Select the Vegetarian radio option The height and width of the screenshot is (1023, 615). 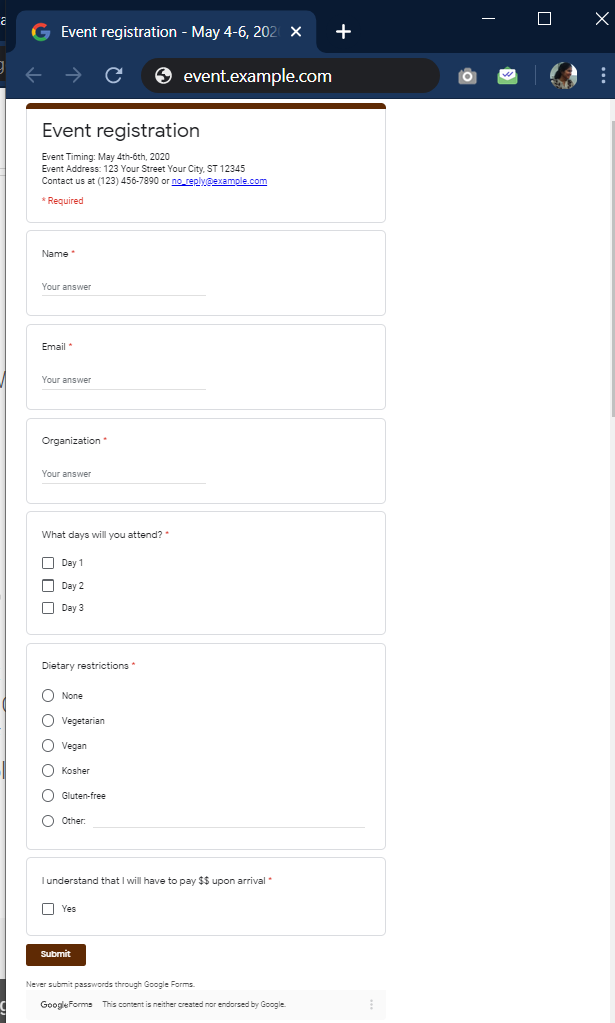[48, 721]
